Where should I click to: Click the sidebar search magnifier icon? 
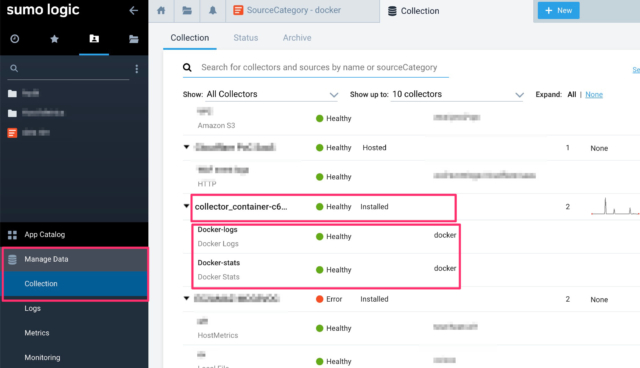coord(14,68)
